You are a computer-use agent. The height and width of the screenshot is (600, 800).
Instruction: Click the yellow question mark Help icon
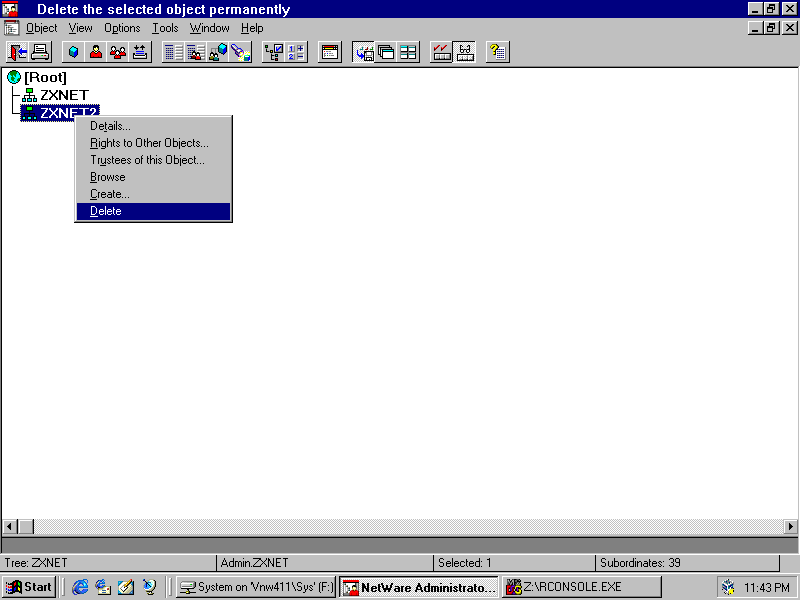[x=497, y=52]
